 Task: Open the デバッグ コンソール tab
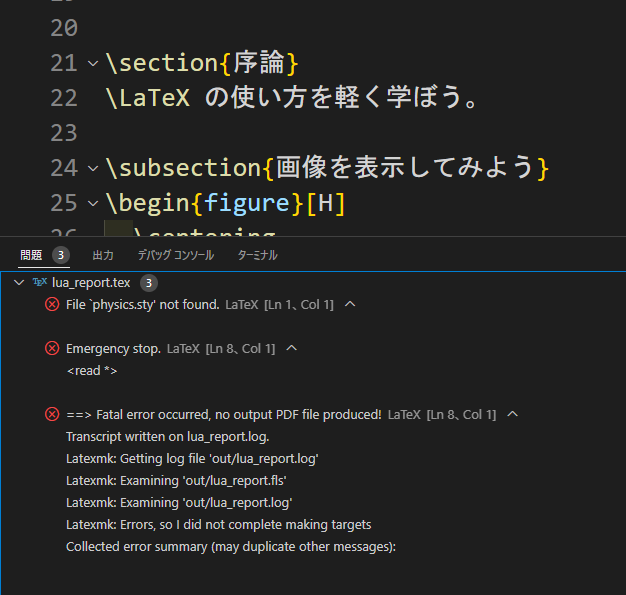(176, 255)
